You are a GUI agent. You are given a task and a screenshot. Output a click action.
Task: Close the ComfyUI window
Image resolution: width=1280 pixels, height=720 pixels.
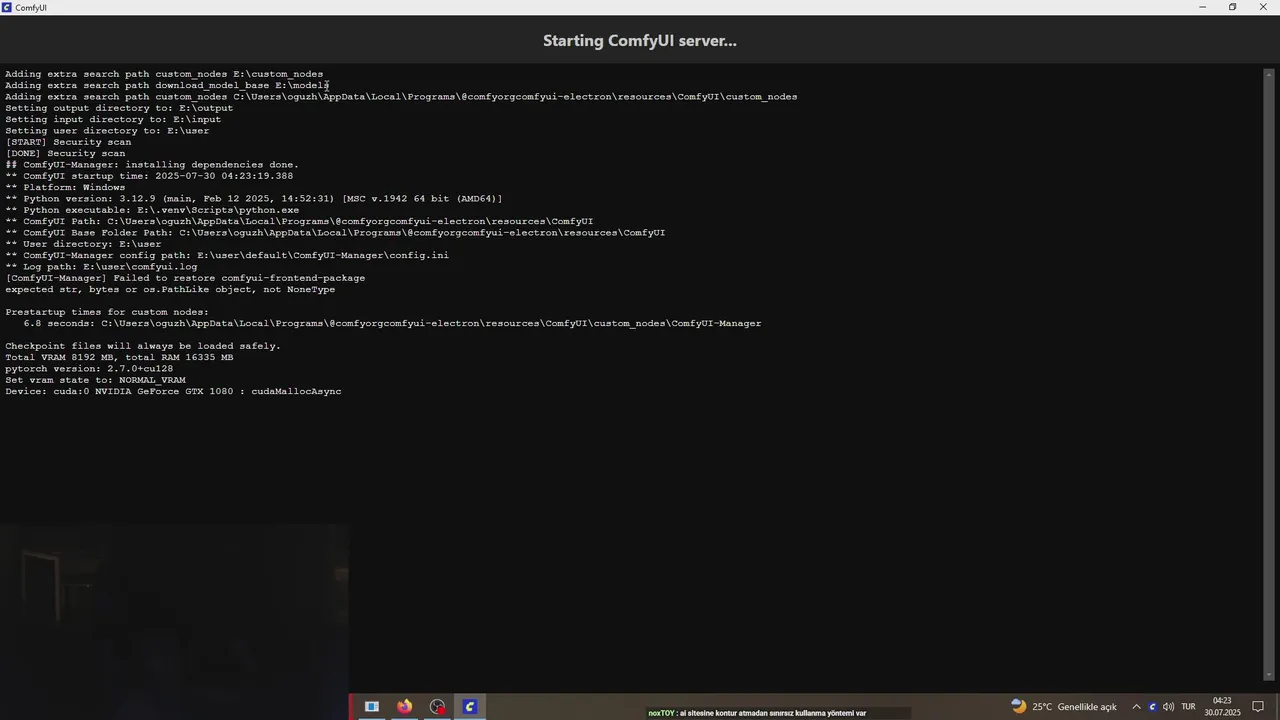point(1264,7)
